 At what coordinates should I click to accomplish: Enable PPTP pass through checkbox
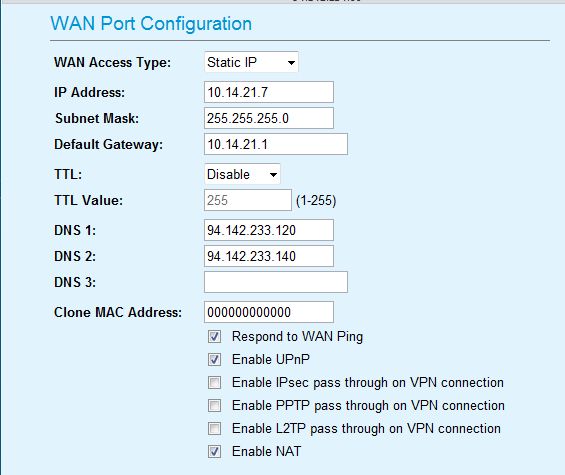click(x=214, y=405)
